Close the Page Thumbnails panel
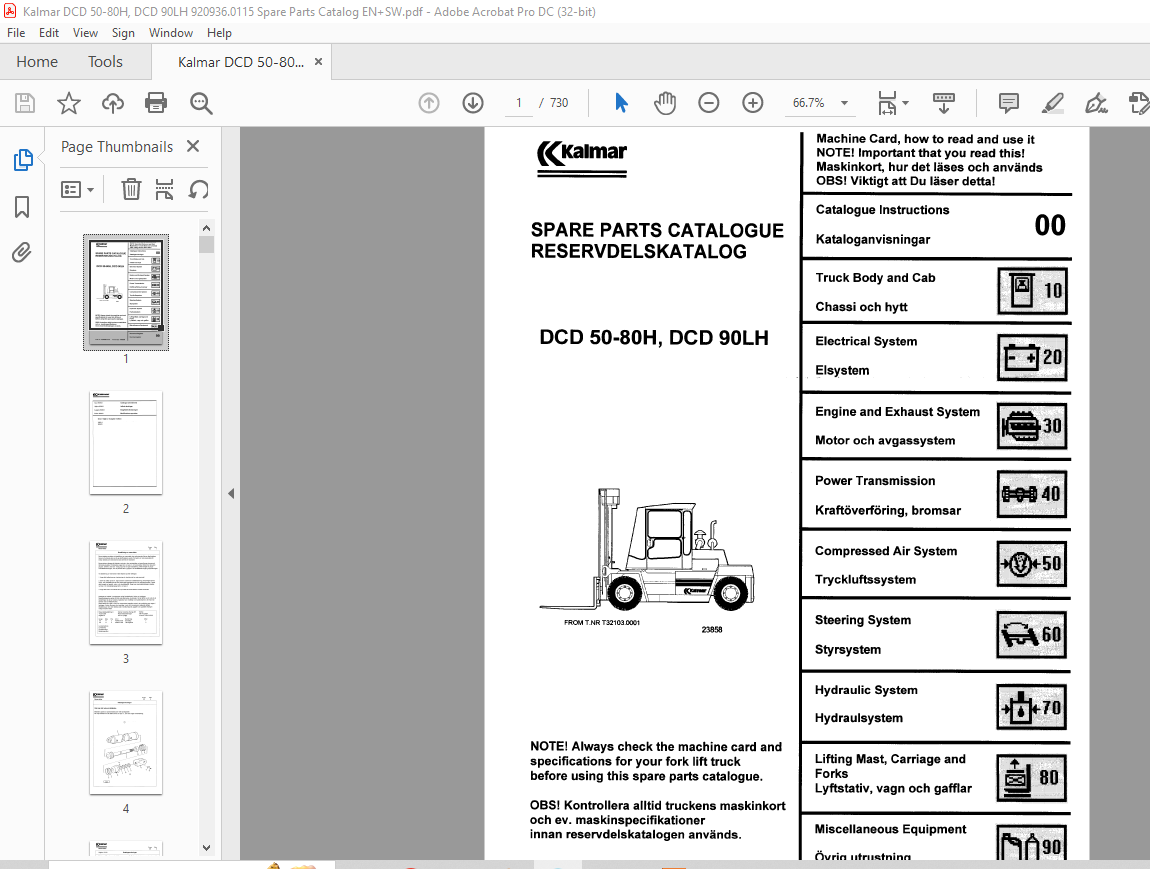Viewport: 1150px width, 869px height. [193, 146]
